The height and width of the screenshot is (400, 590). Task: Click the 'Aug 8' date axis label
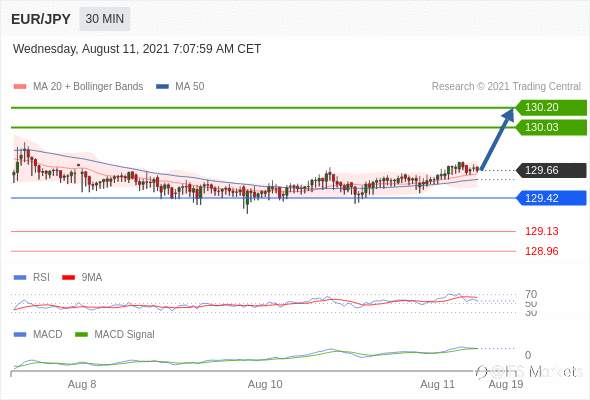[82, 384]
